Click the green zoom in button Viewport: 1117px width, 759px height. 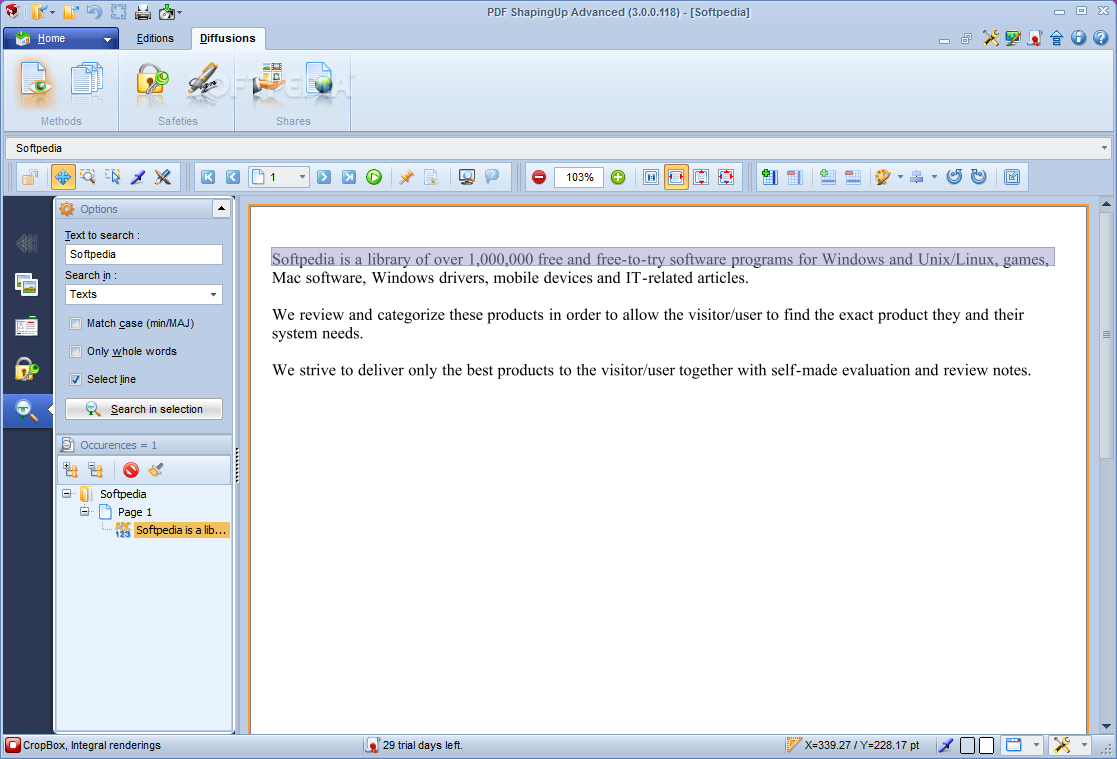pos(618,177)
